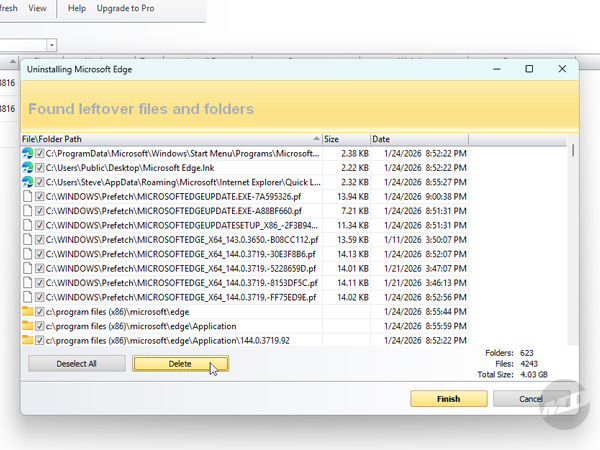
Task: Click sort arrow on File\Folder Path column
Action: [x=315, y=139]
